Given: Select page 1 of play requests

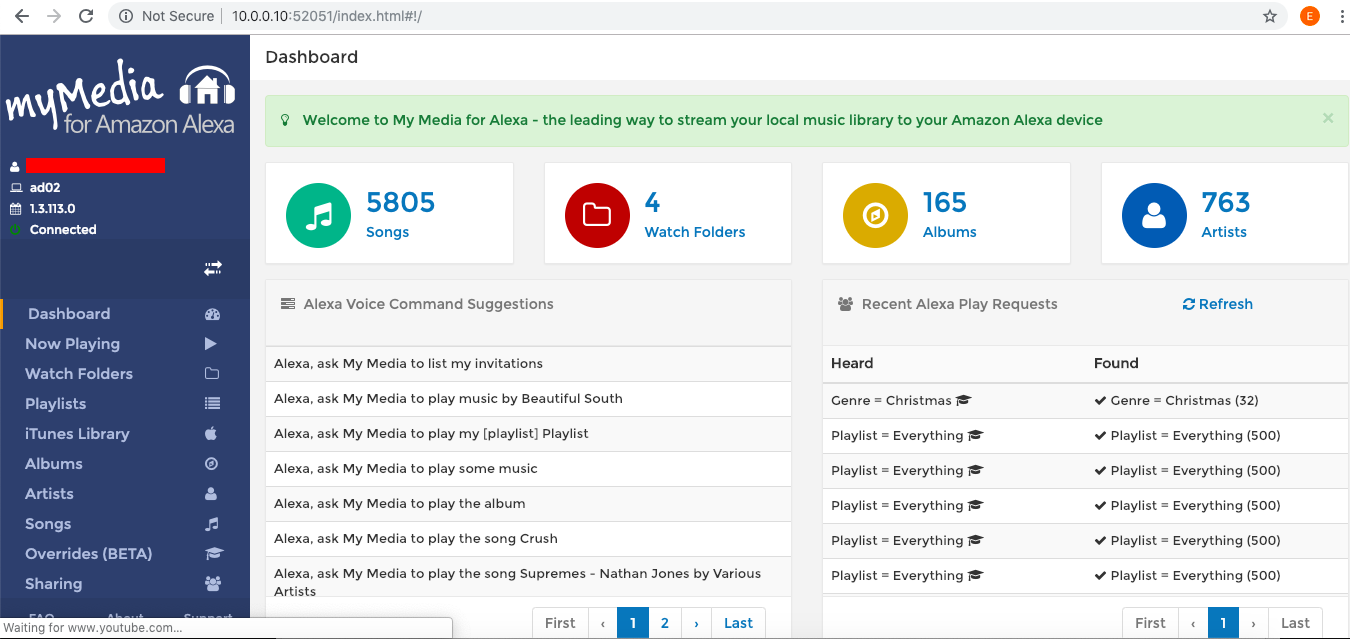Looking at the screenshot, I should [x=1223, y=623].
